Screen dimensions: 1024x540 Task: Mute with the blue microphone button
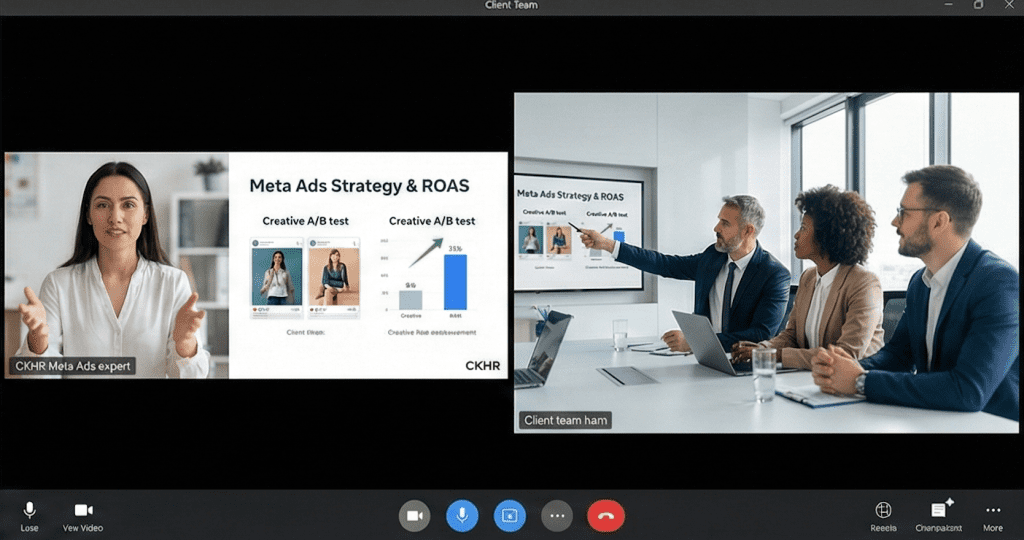[x=461, y=516]
